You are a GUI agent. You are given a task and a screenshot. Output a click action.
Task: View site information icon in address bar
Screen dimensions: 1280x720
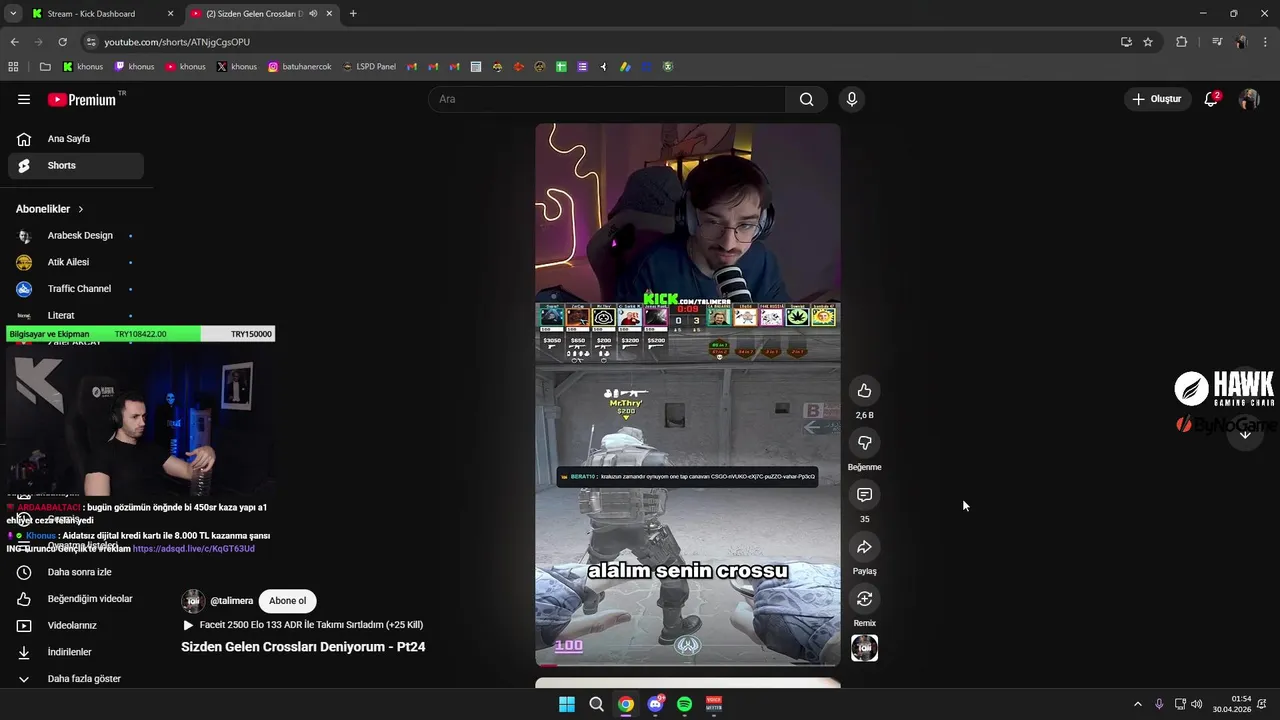coord(91,42)
